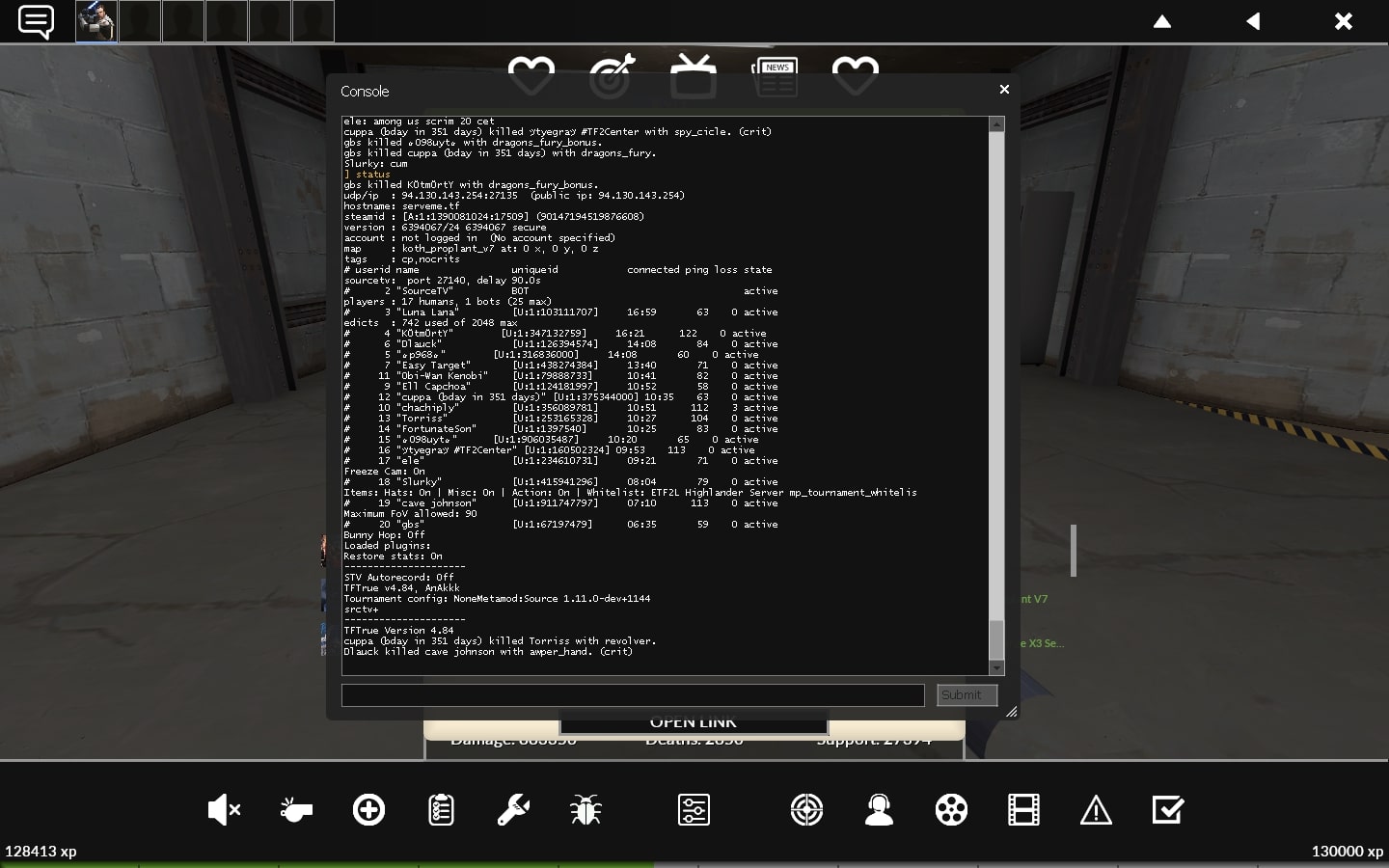Click the console scrollbar thumb
Image resolution: width=1389 pixels, height=868 pixels.
coord(996,638)
